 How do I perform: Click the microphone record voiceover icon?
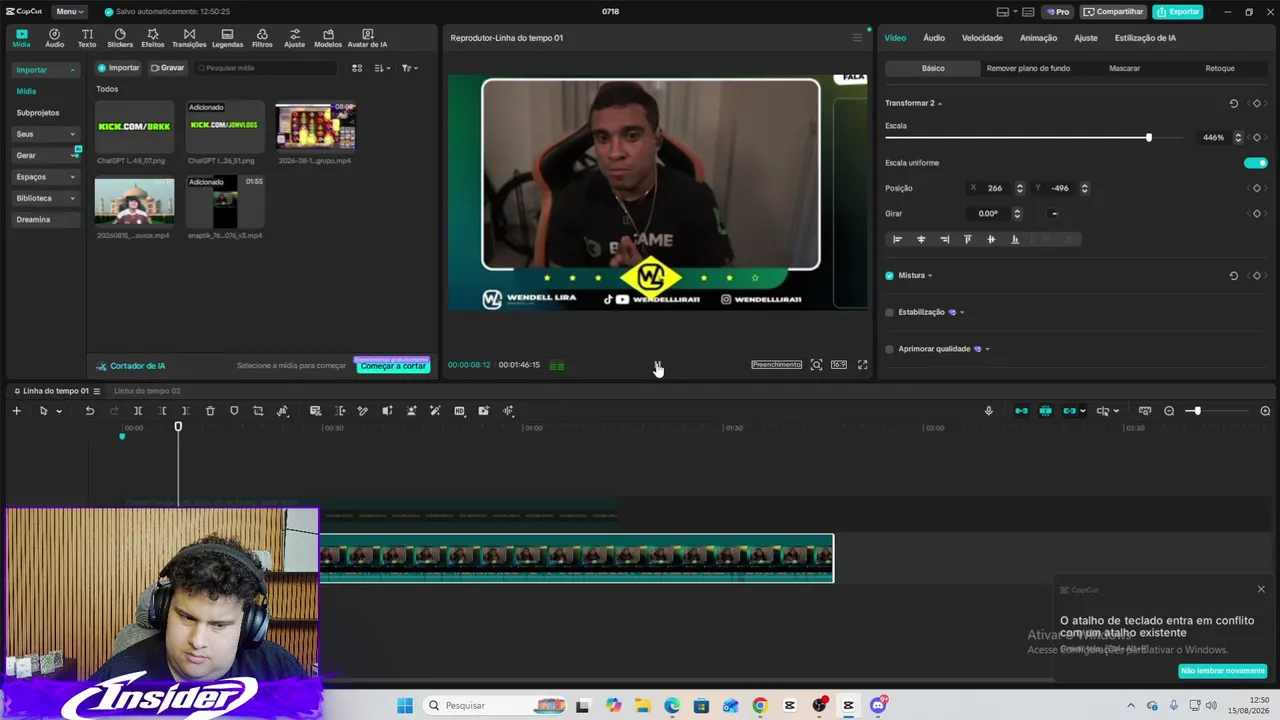pos(989,411)
